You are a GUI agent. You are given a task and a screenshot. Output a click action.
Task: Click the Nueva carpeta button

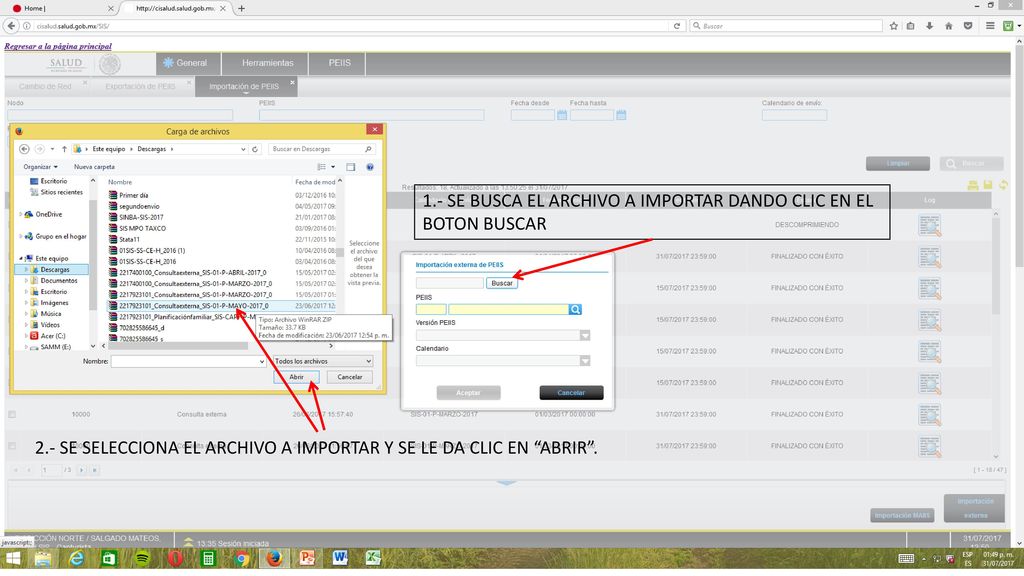pyautogui.click(x=94, y=167)
